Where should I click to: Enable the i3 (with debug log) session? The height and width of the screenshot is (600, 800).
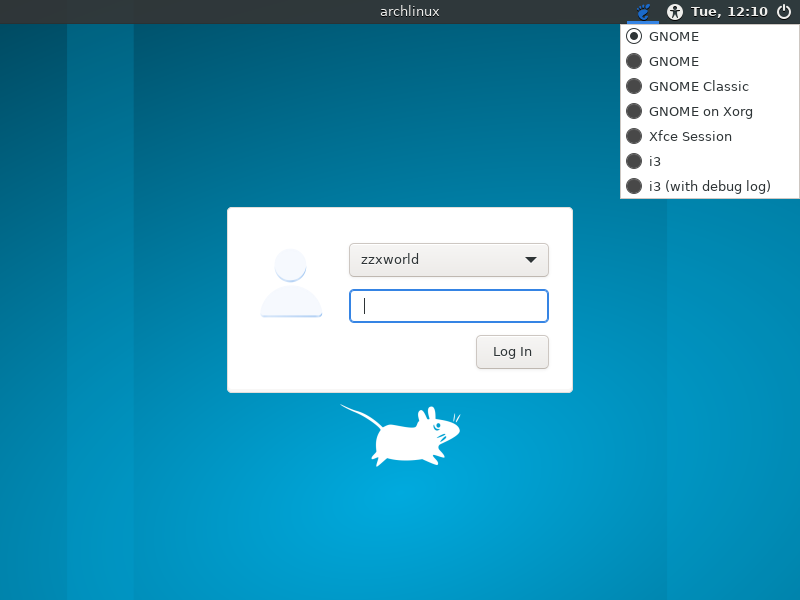[x=634, y=186]
